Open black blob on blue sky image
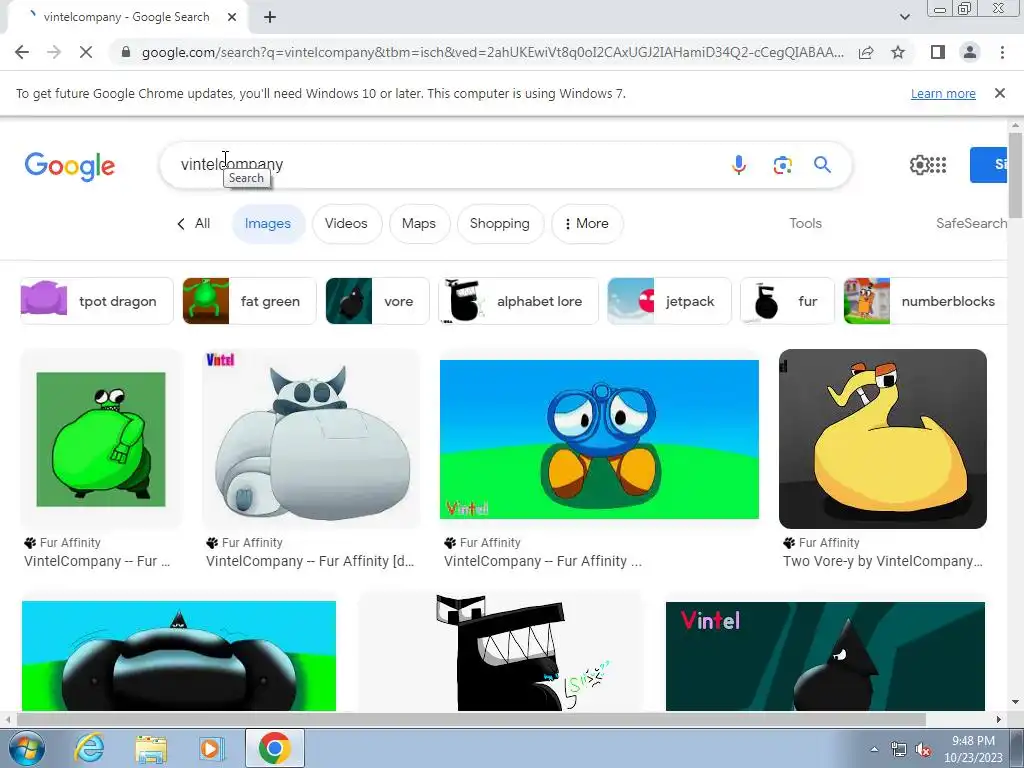Viewport: 1024px width, 768px height. click(179, 656)
